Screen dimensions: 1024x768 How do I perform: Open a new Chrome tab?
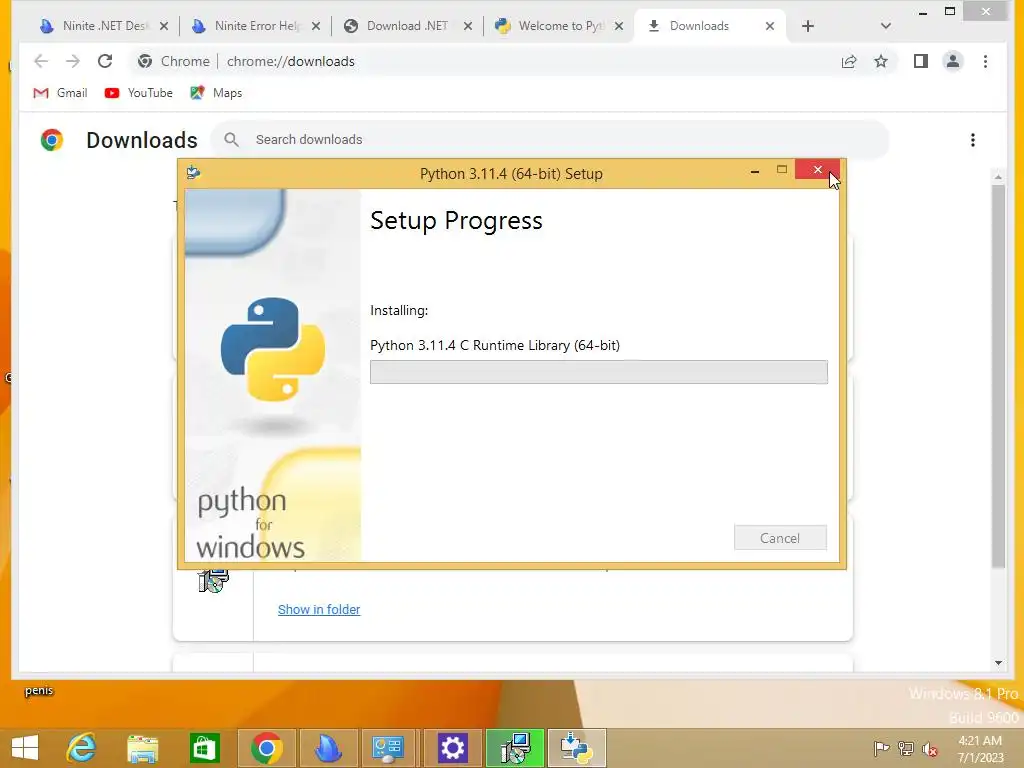click(808, 26)
